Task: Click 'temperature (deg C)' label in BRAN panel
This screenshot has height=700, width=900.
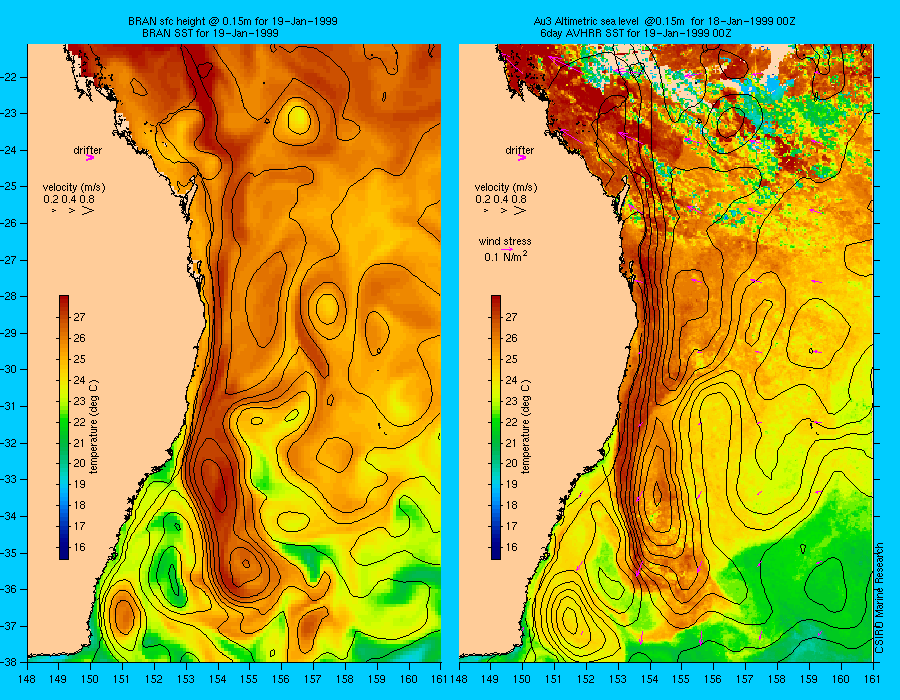Action: pos(94,427)
